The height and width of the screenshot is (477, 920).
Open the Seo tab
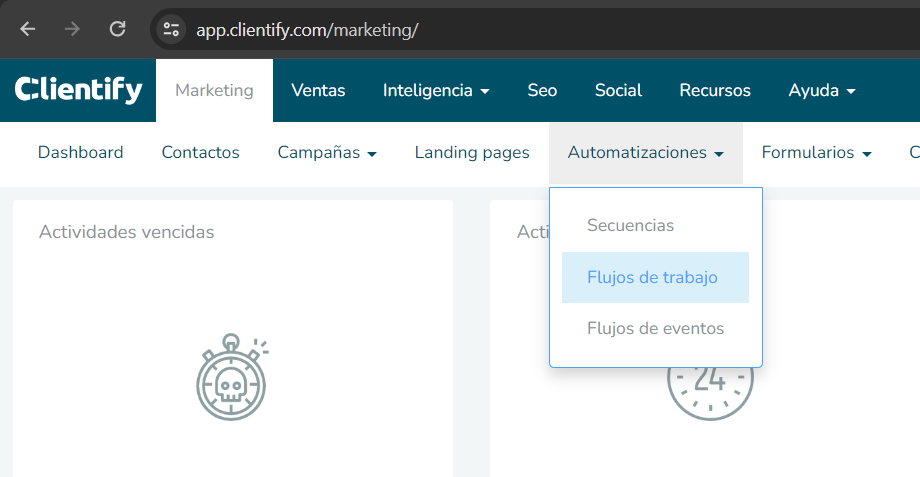click(x=542, y=90)
